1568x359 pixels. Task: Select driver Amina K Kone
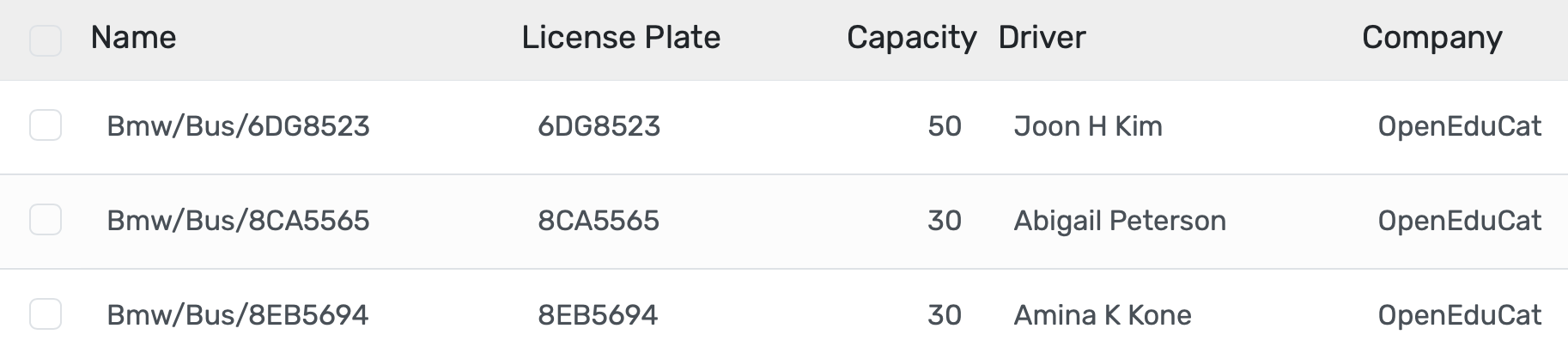tap(1103, 316)
